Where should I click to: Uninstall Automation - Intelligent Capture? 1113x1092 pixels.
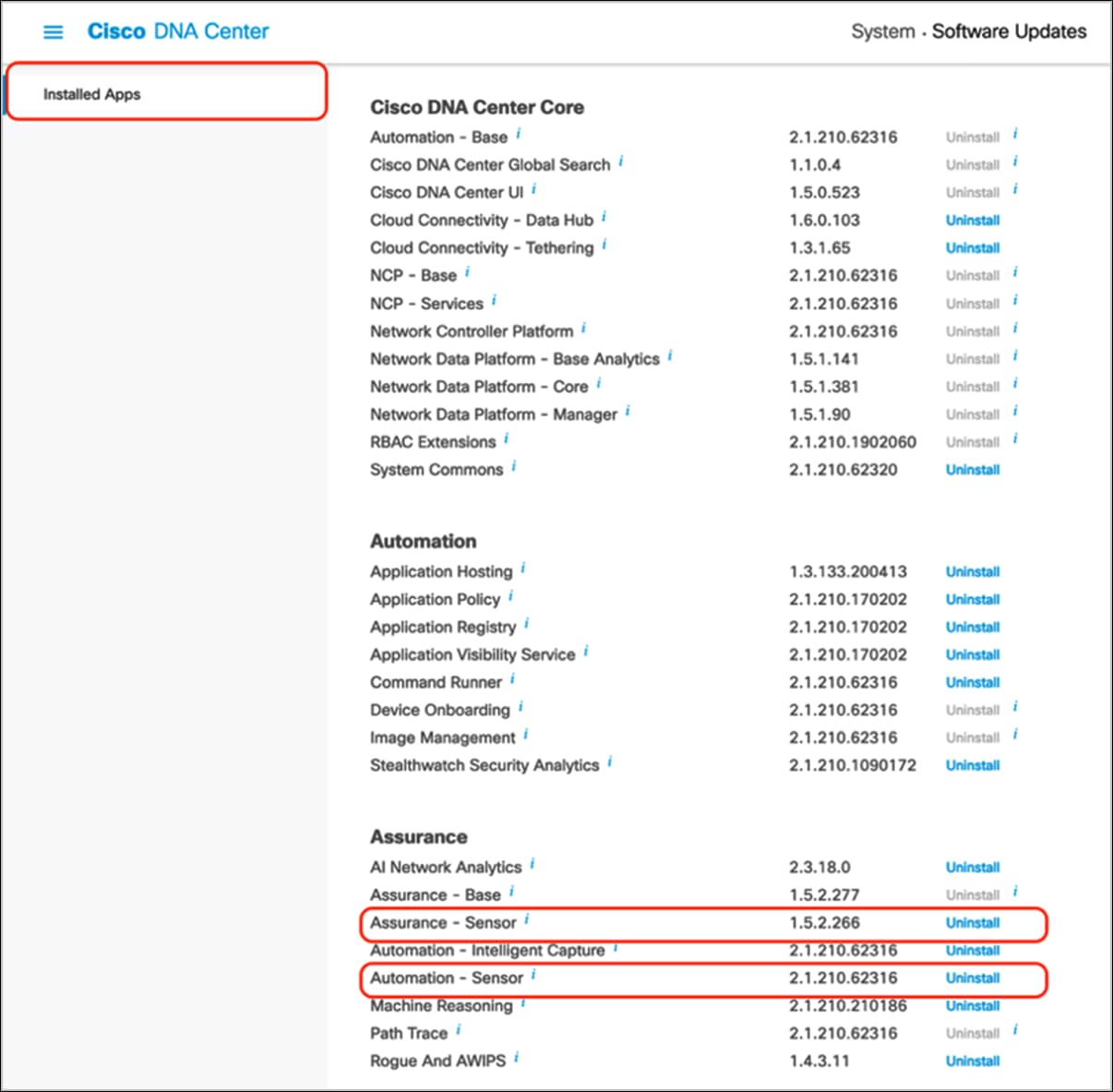(973, 951)
